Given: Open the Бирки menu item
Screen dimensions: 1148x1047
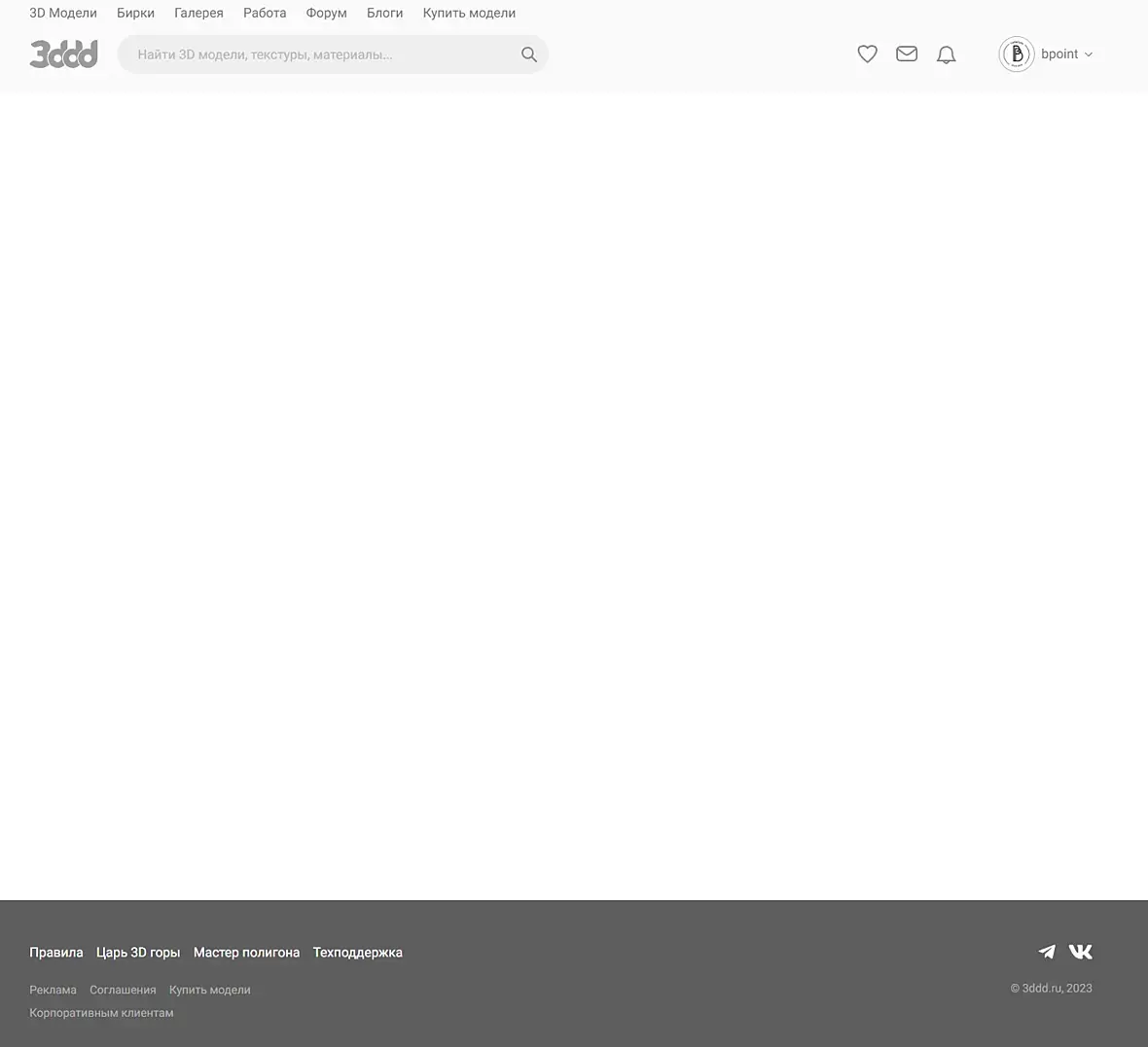Looking at the screenshot, I should click(x=135, y=14).
